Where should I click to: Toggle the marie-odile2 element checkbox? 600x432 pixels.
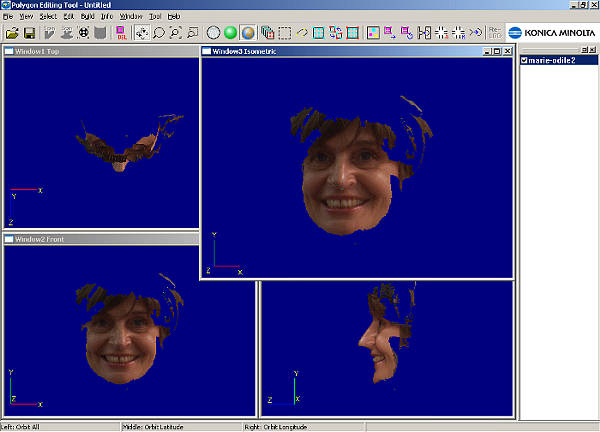coord(525,60)
